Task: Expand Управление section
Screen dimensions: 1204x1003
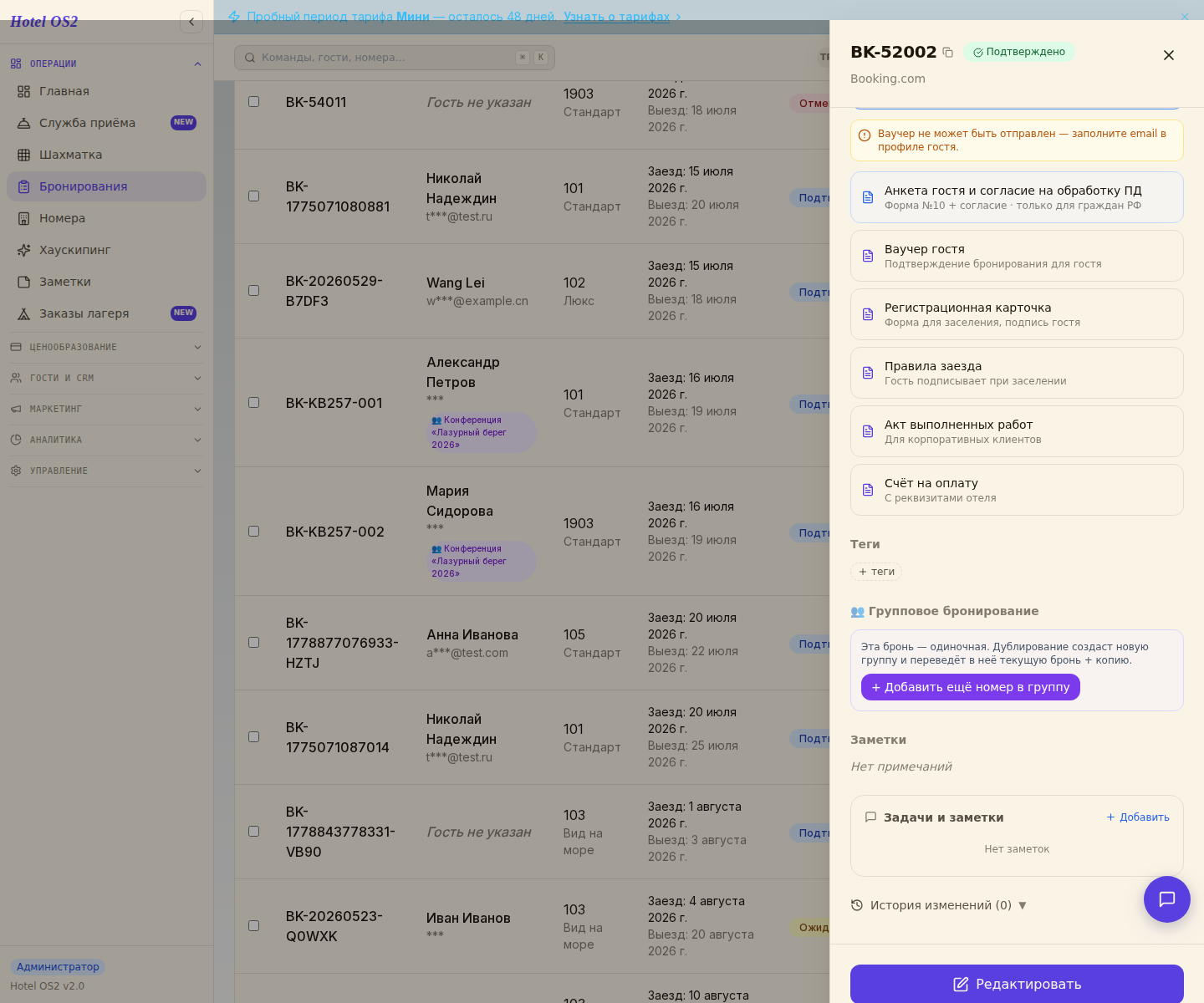Action: 106,471
